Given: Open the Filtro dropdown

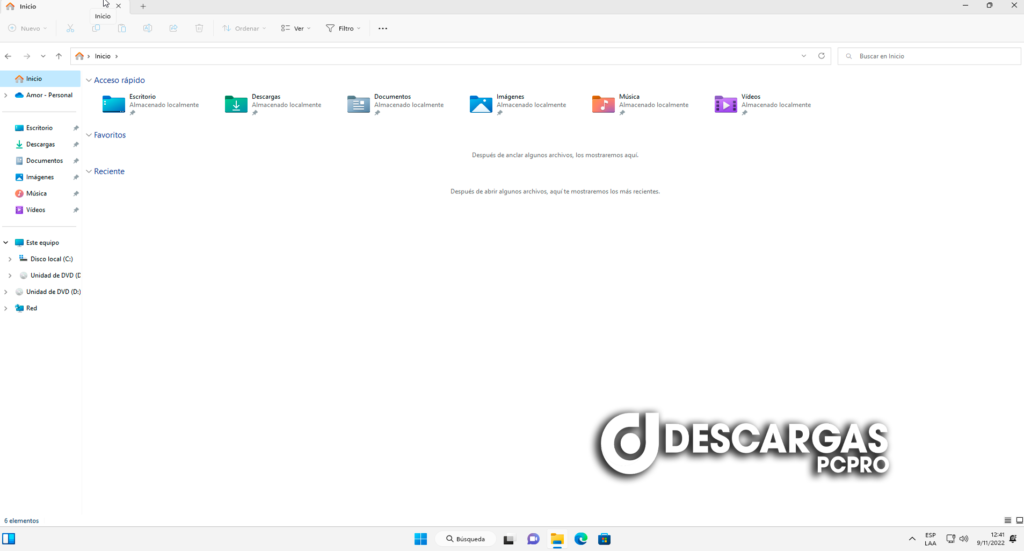Looking at the screenshot, I should point(343,28).
